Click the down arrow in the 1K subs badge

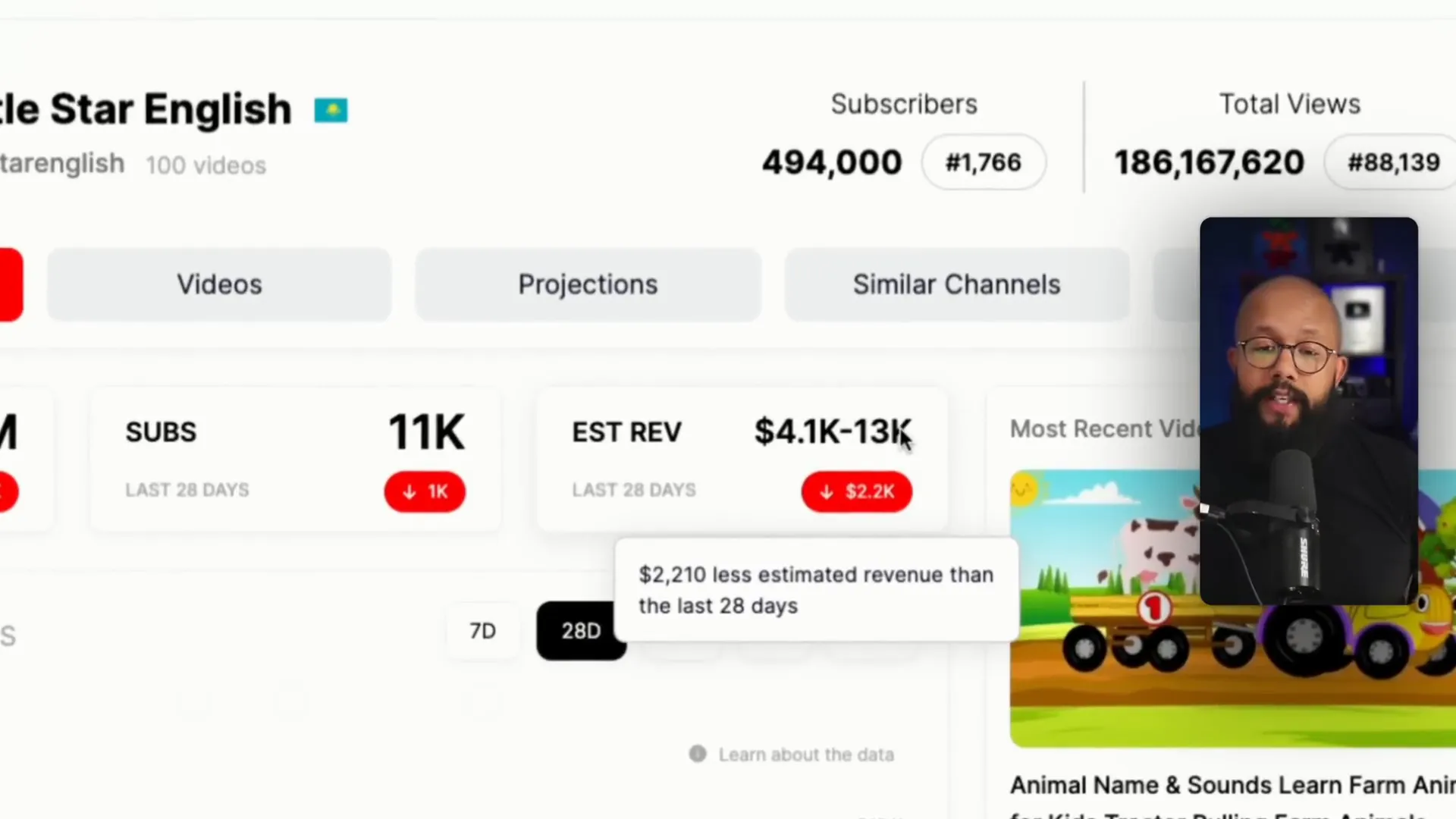pyautogui.click(x=409, y=492)
